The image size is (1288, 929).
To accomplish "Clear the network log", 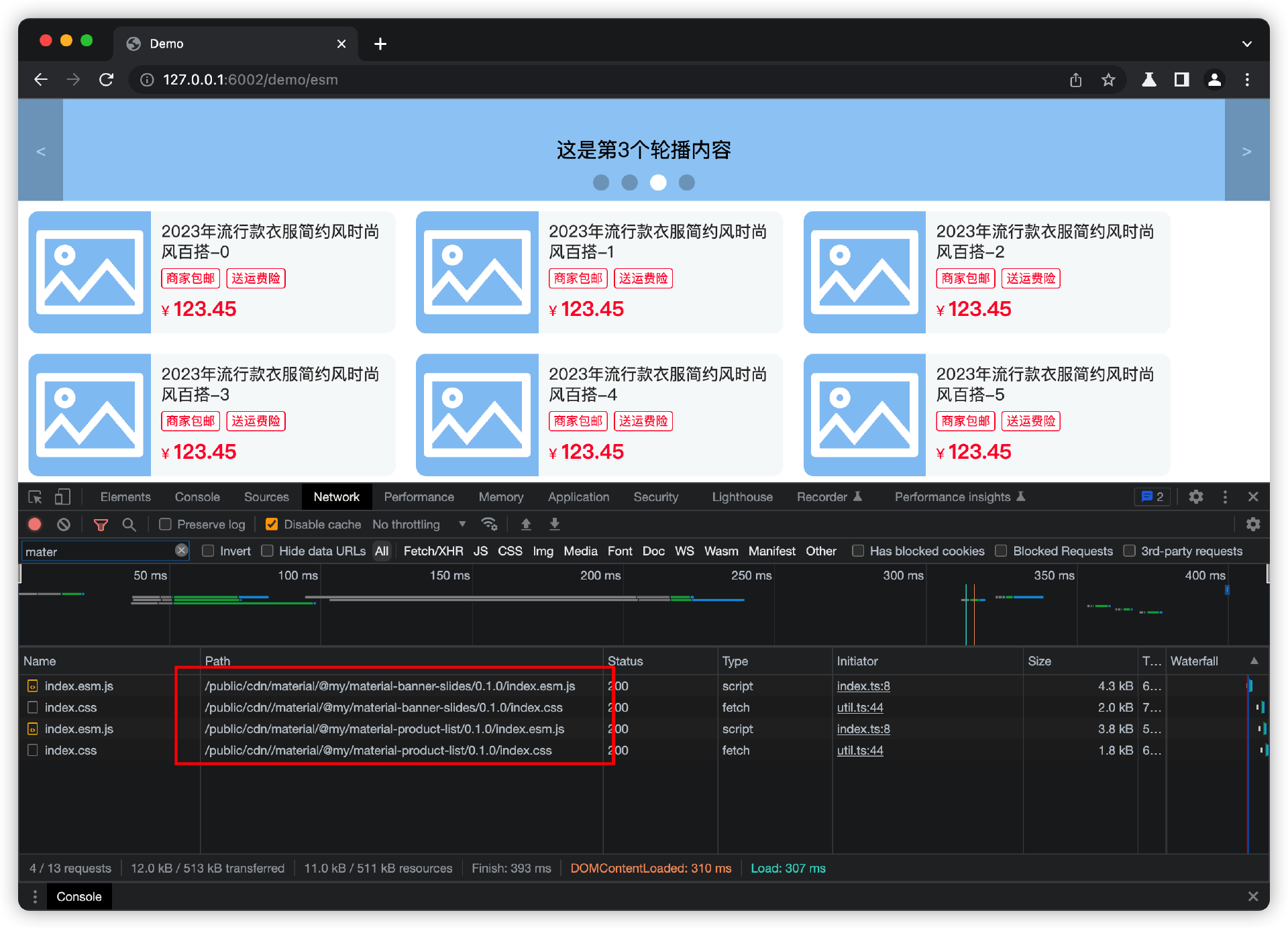I will (64, 525).
